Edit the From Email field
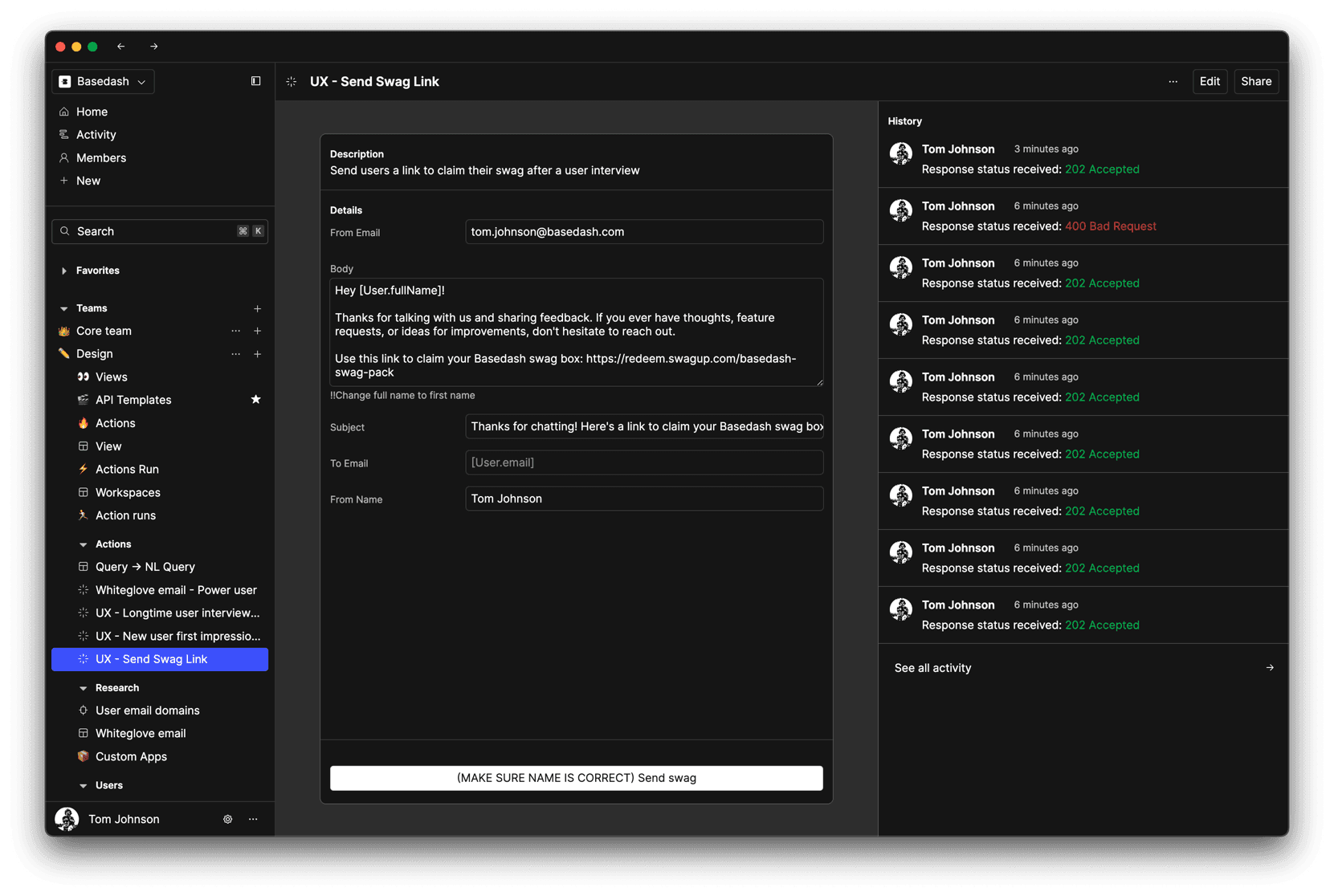This screenshot has height=896, width=1334. [x=644, y=232]
